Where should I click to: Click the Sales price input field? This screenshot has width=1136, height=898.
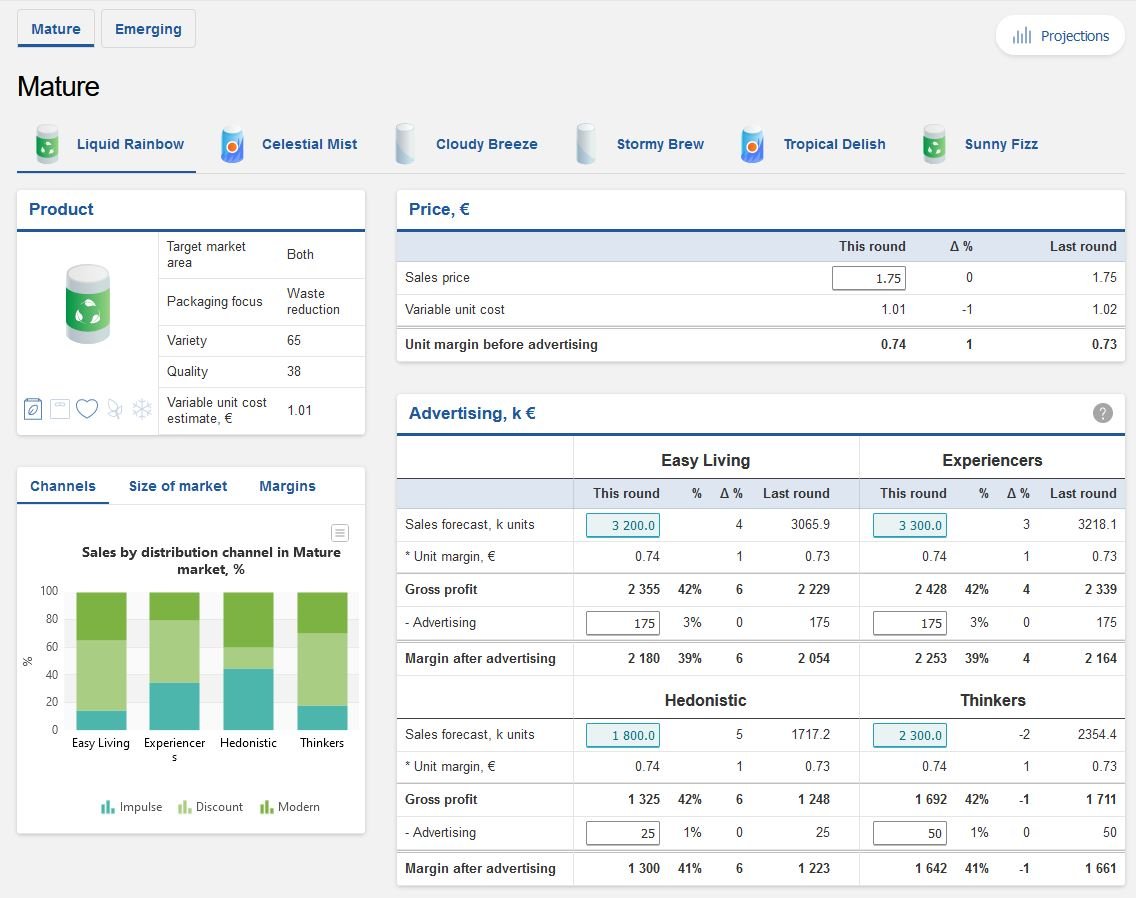point(868,278)
